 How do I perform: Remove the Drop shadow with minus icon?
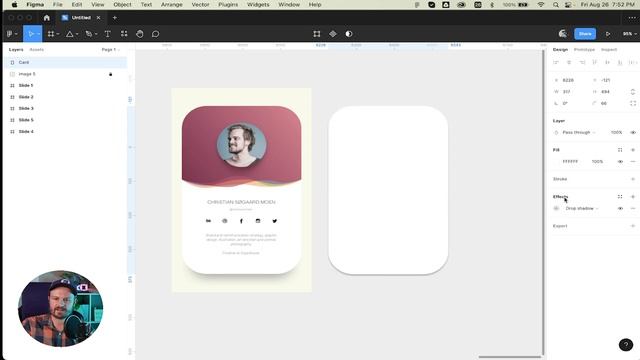tap(633, 208)
